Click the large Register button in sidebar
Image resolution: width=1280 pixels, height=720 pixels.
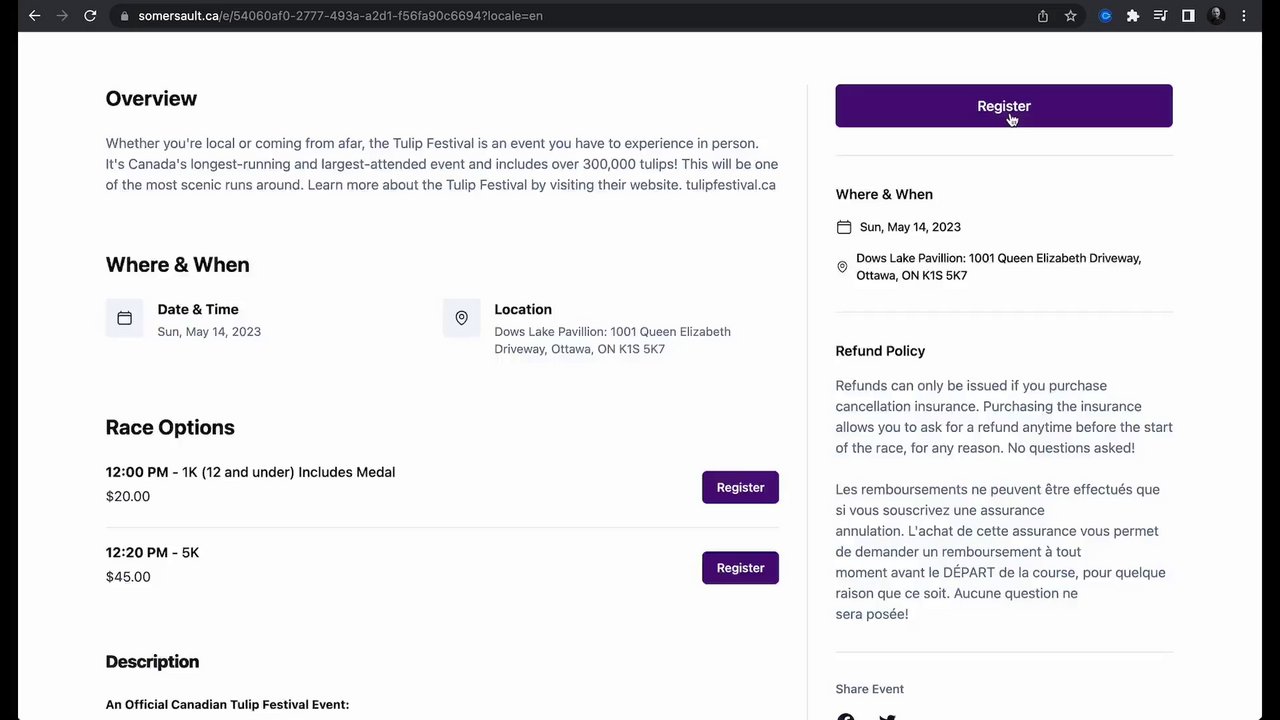(1003, 106)
